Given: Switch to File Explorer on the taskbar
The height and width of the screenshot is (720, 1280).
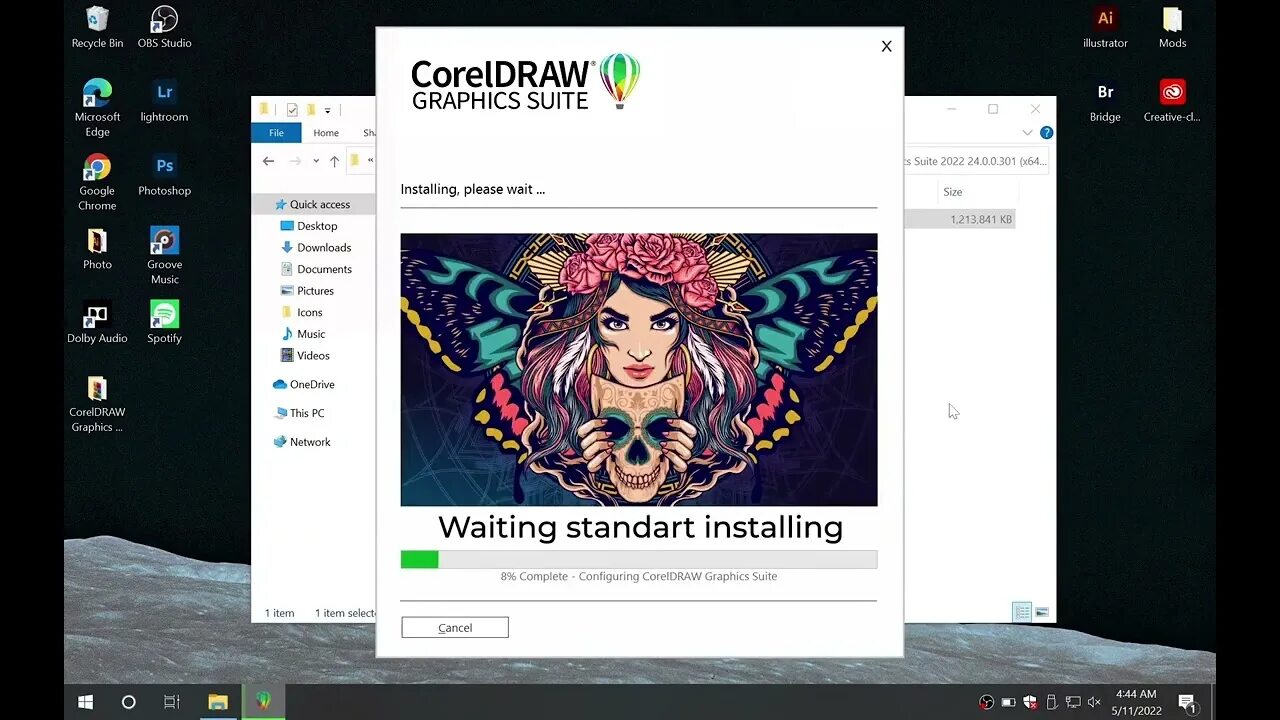Looking at the screenshot, I should point(218,702).
